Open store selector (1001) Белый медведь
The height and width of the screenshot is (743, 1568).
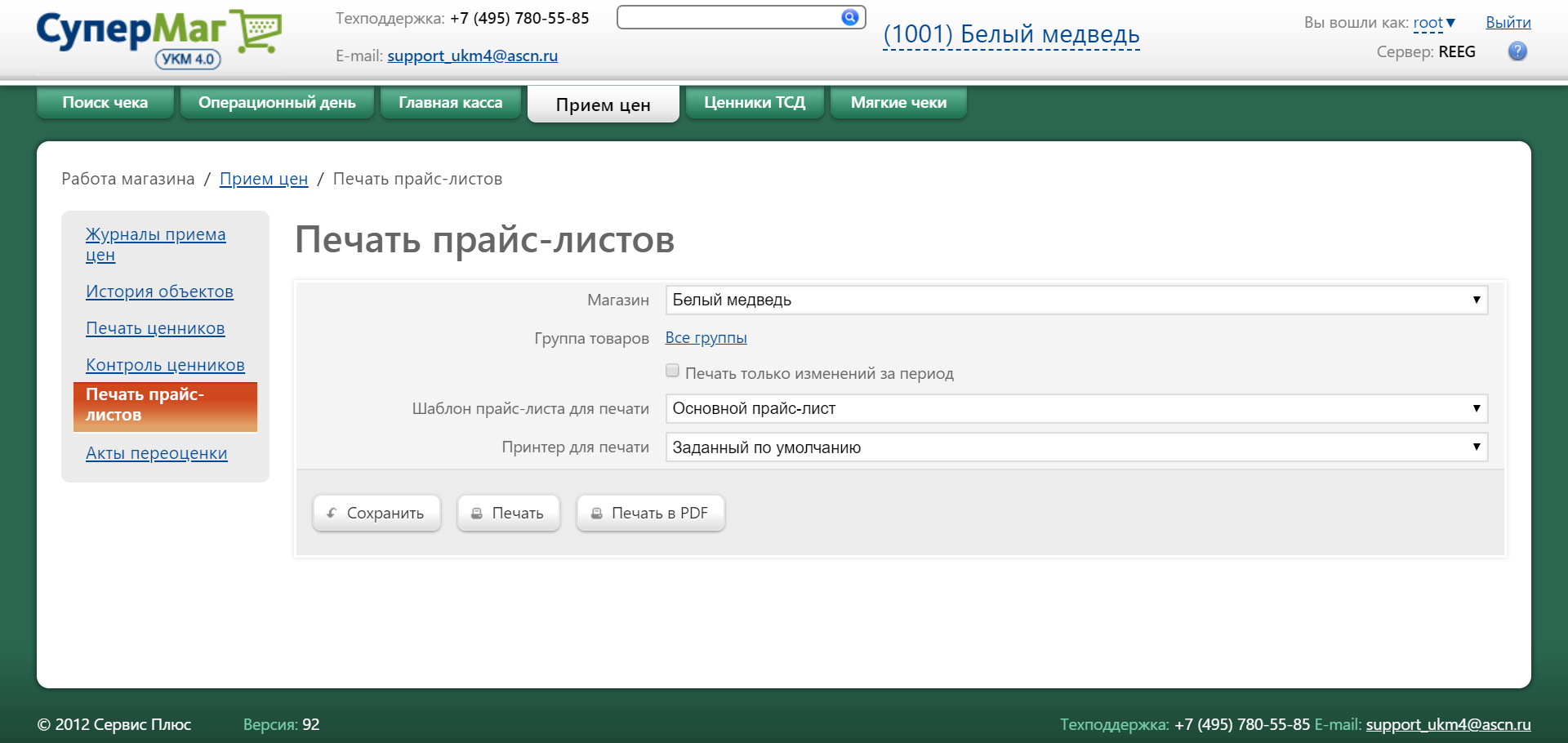(1011, 34)
